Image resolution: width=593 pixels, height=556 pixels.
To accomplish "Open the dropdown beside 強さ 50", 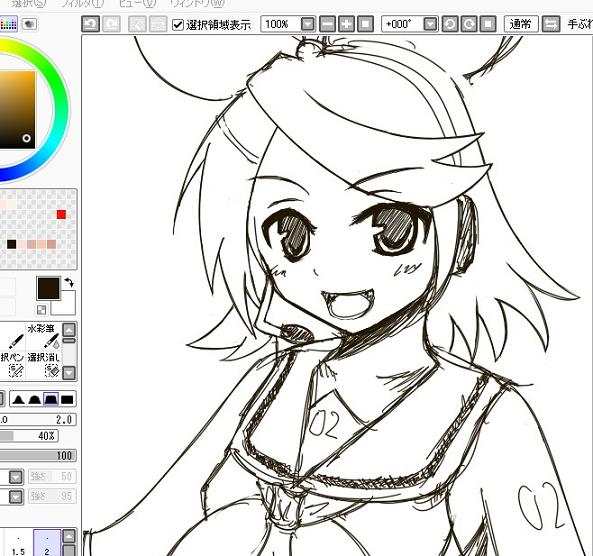I will (x=16, y=477).
